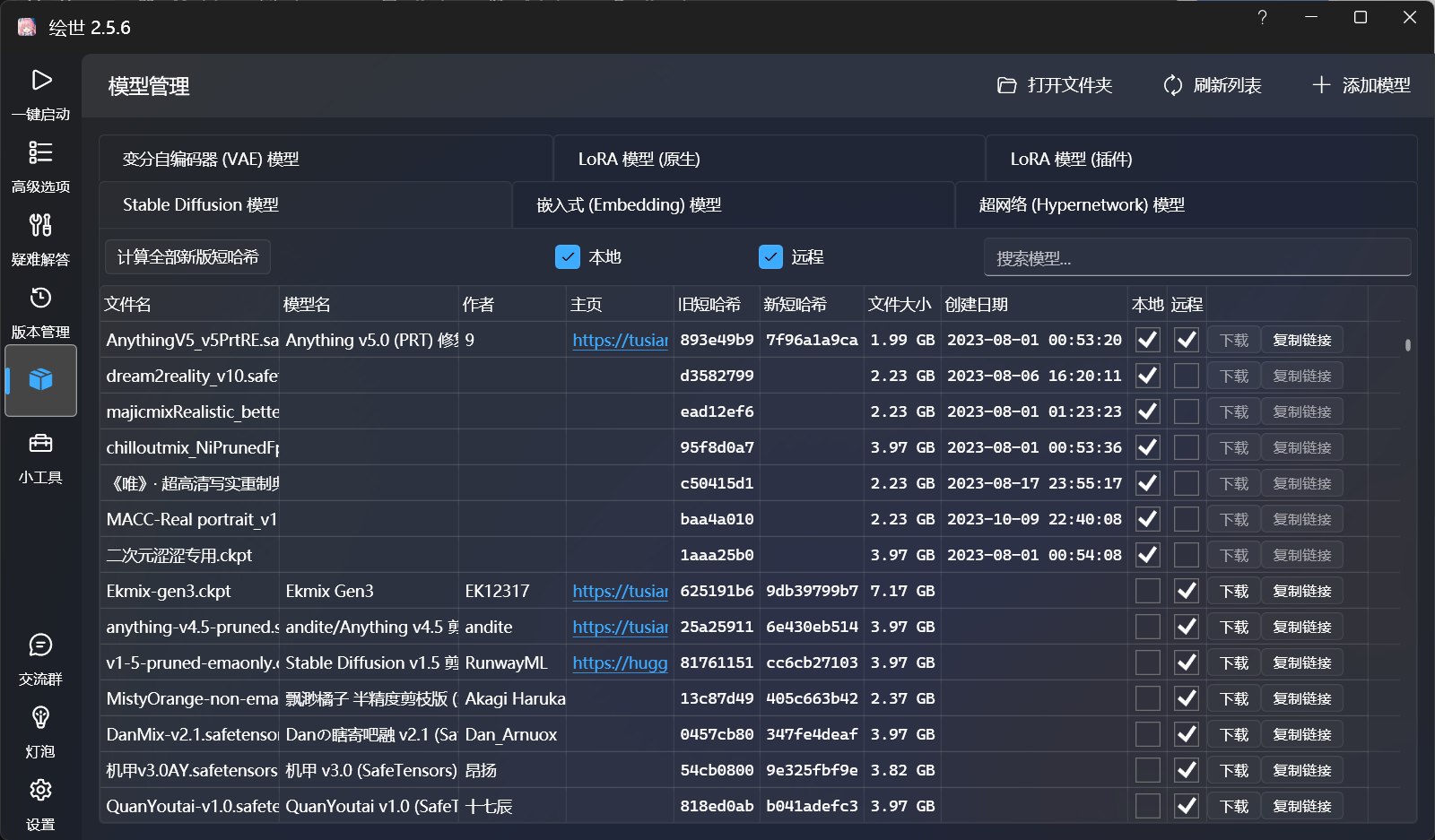The width and height of the screenshot is (1435, 840).
Task: Toggle the 本地 local filter checkbox
Action: click(x=568, y=257)
